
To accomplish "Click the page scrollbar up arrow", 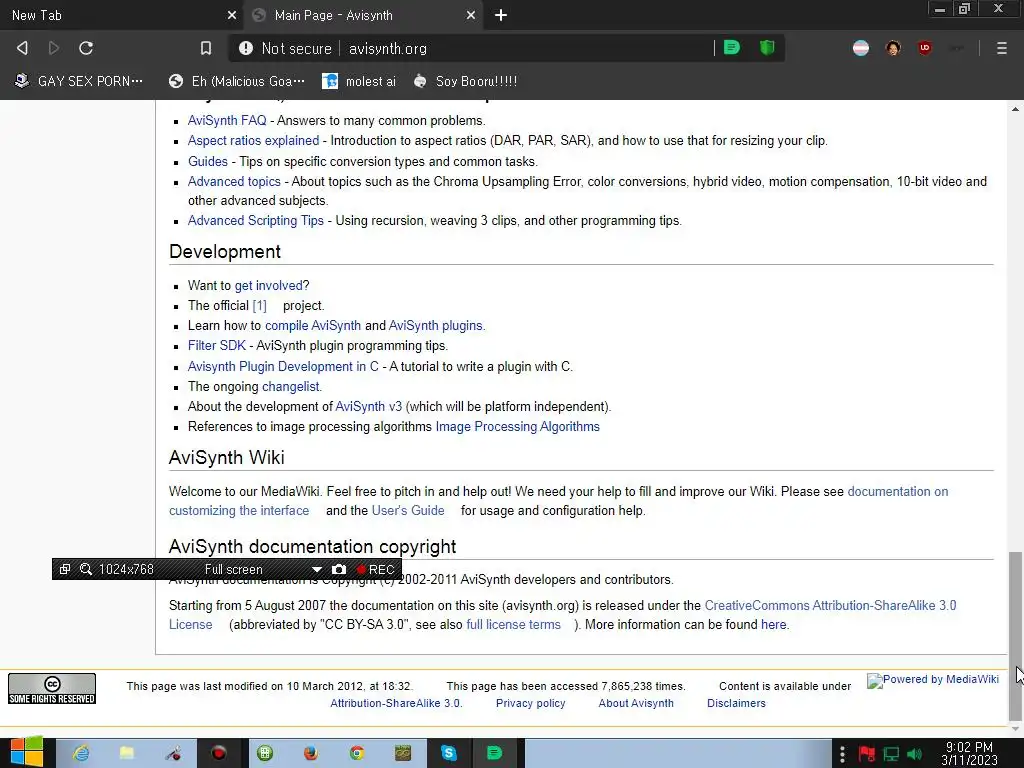I will [x=1016, y=108].
